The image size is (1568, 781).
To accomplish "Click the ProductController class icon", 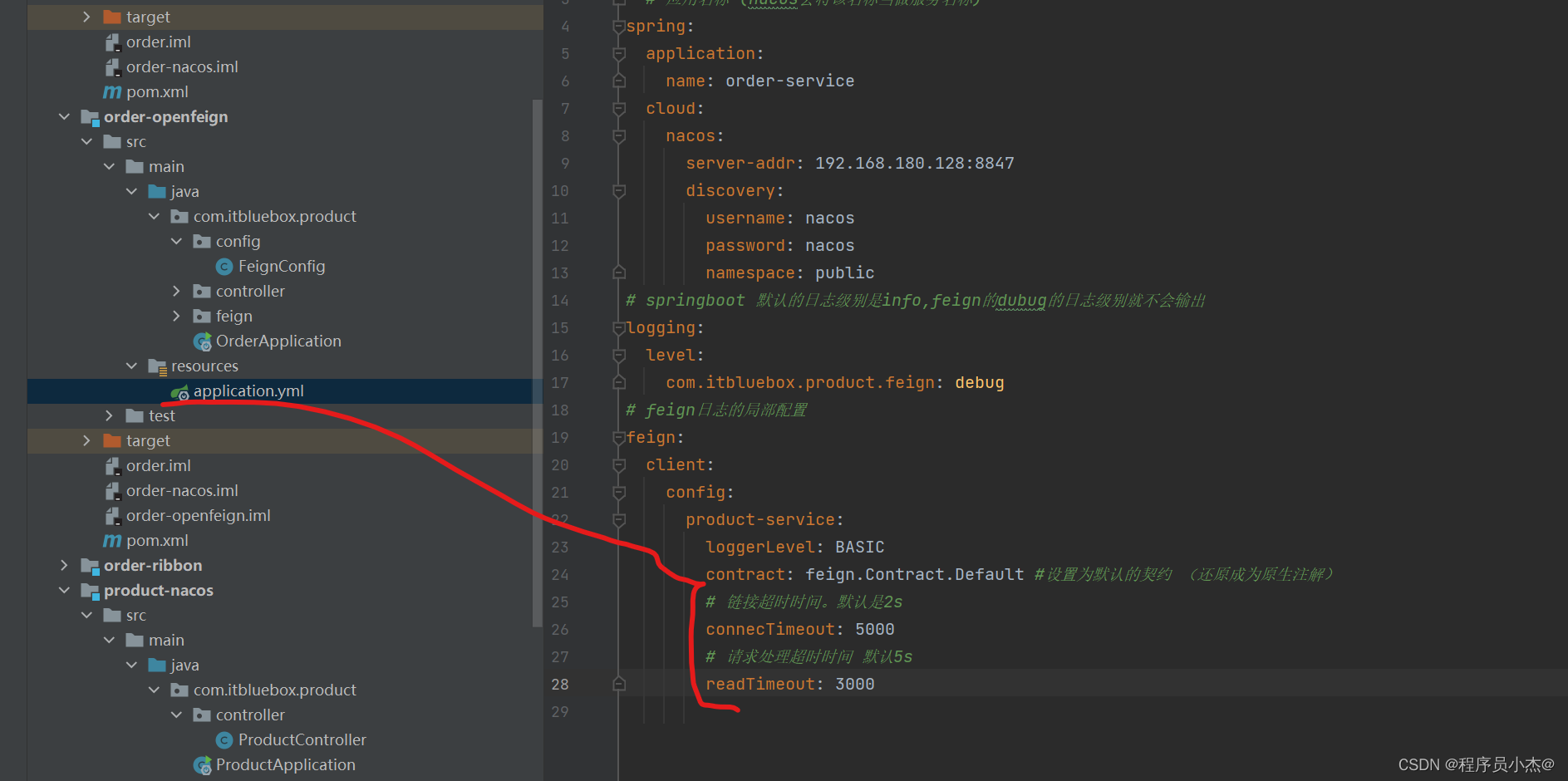I will [224, 740].
